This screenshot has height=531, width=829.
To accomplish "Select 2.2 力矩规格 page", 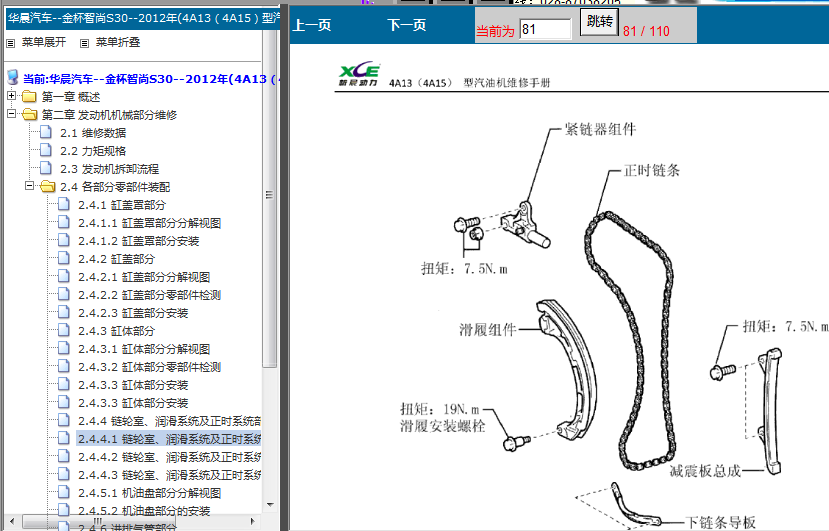I will pyautogui.click(x=93, y=151).
